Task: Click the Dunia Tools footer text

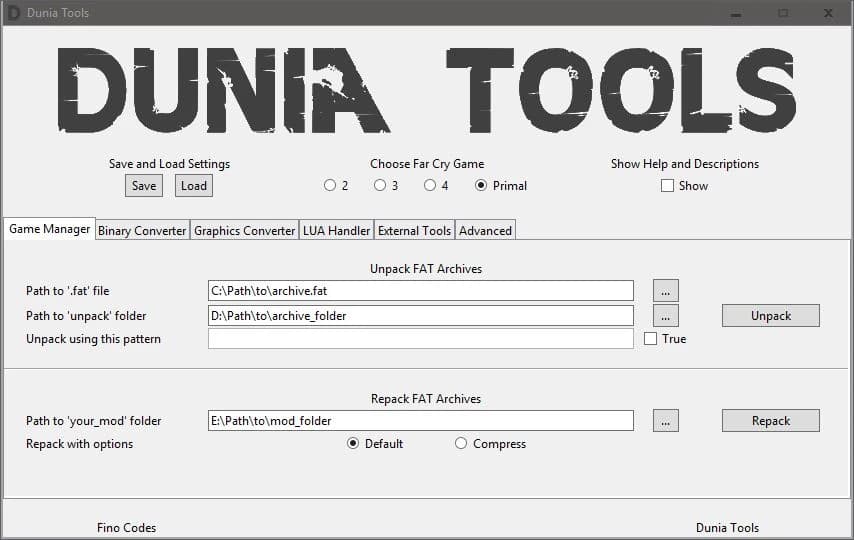Action: (x=727, y=527)
